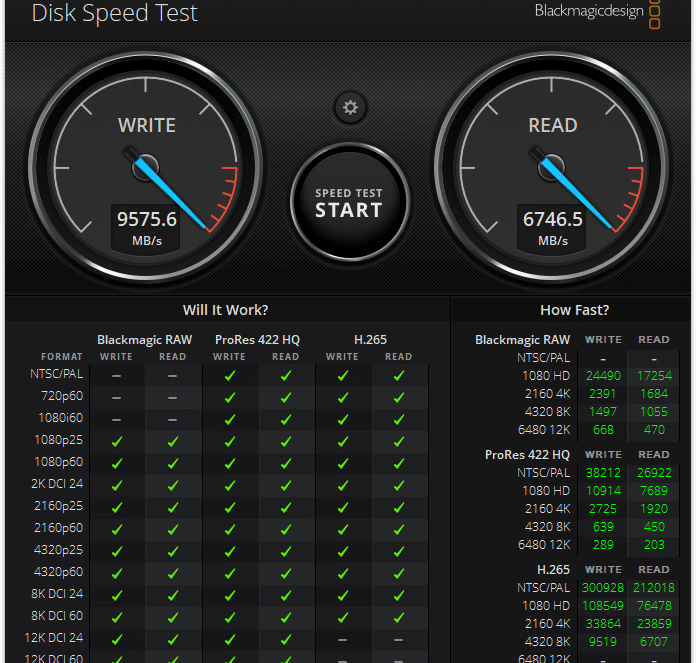Click Blackmagic RAW heading in How Fast panel
The height and width of the screenshot is (663, 696).
pos(522,339)
